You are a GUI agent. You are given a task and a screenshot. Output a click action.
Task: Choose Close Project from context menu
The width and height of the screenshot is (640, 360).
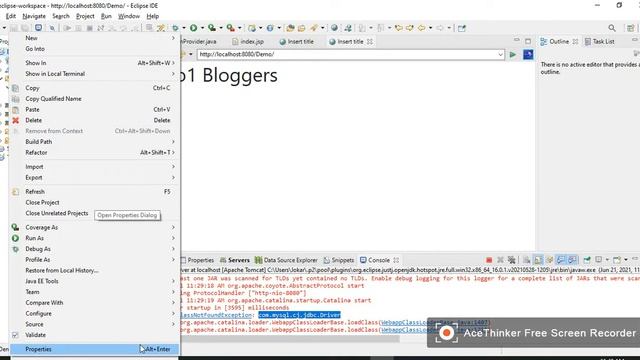click(x=94, y=202)
